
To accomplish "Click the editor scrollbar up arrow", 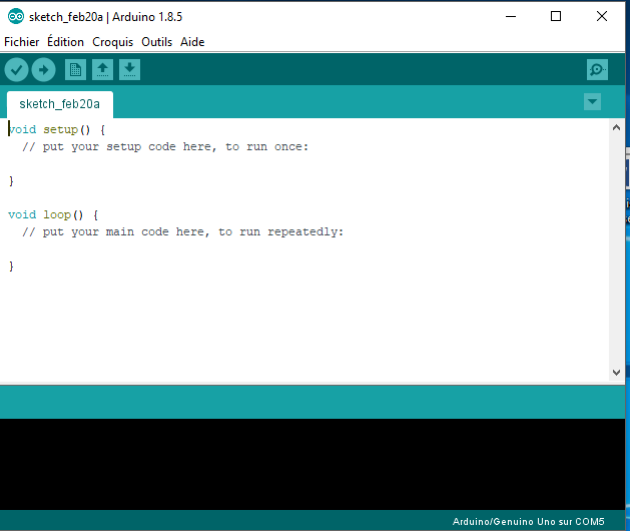I will tap(616, 128).
